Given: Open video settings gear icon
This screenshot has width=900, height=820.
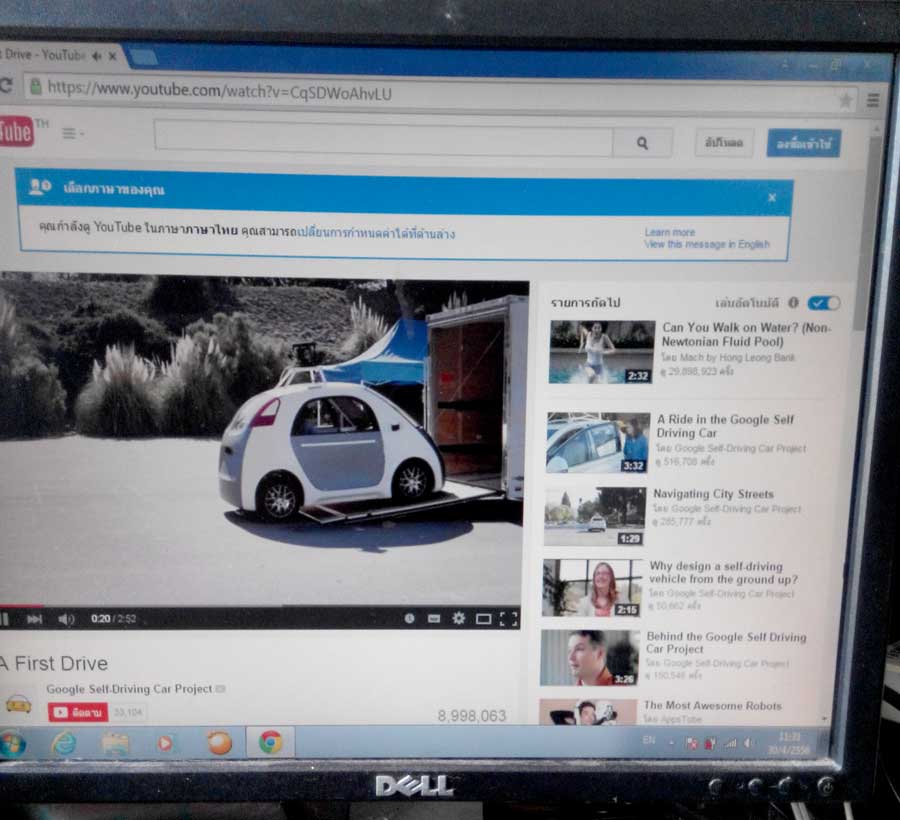Looking at the screenshot, I should (459, 618).
